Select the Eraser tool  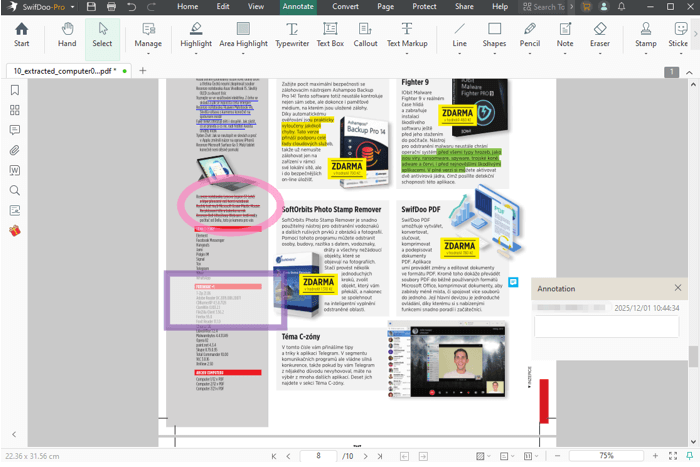(x=600, y=35)
